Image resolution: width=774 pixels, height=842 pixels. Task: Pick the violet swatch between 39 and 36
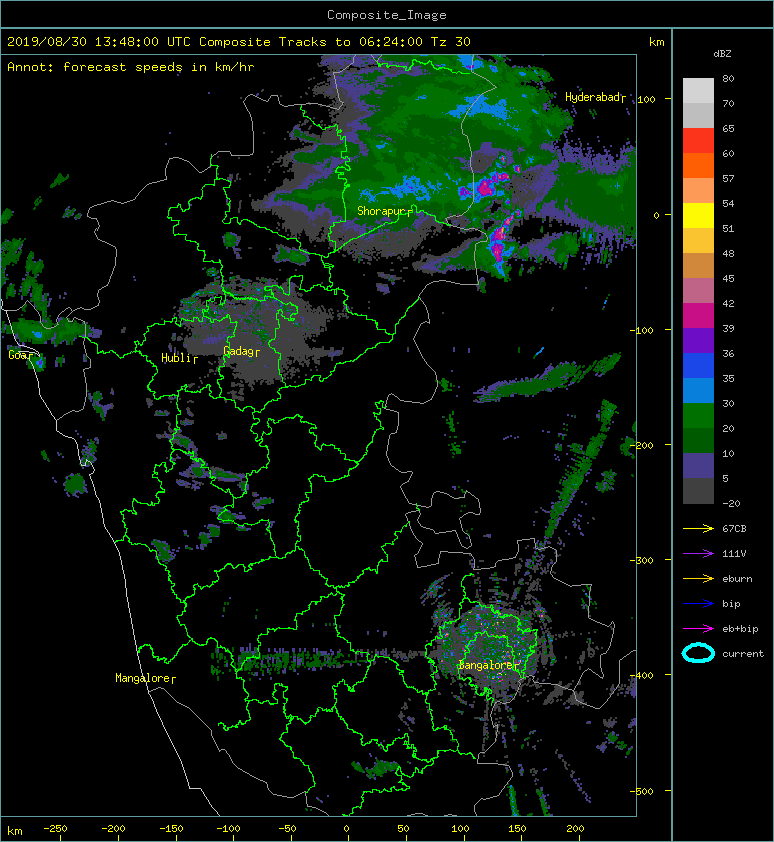(698, 341)
